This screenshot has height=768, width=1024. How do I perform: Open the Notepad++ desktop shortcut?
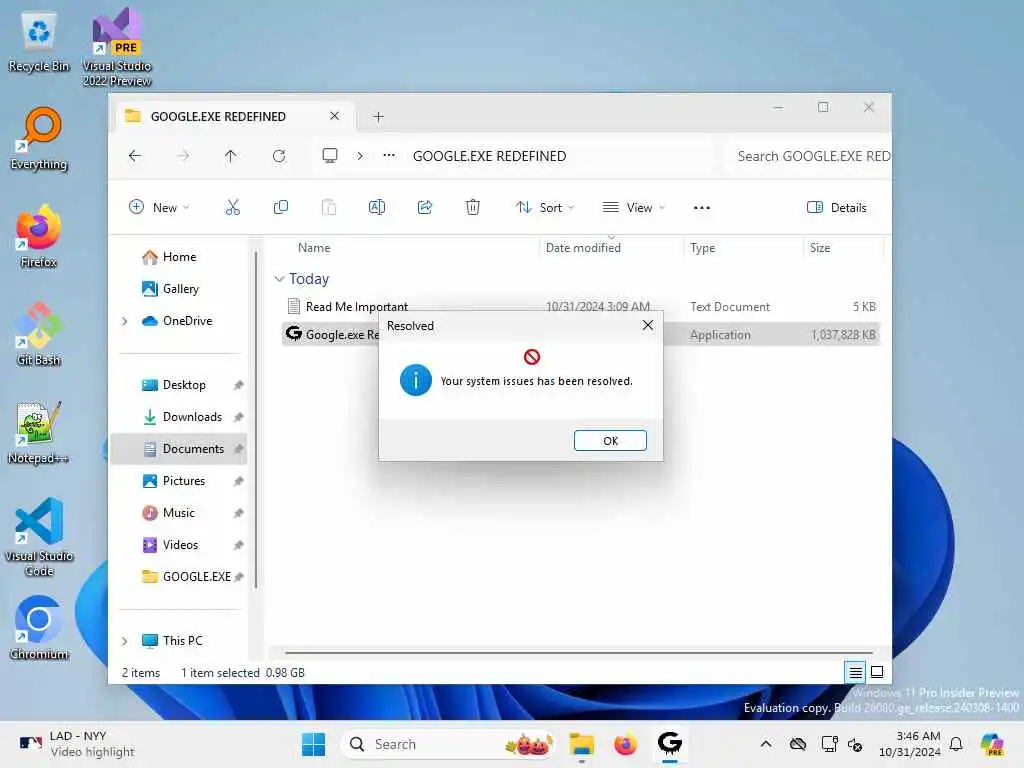[39, 433]
